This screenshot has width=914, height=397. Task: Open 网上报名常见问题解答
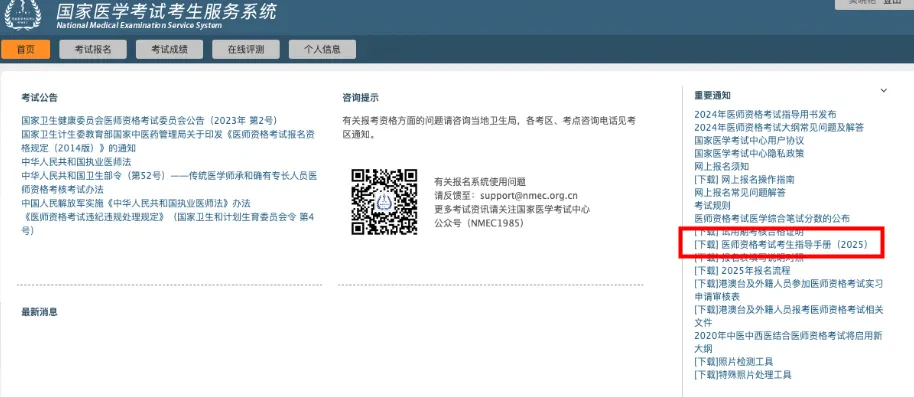coord(740,192)
